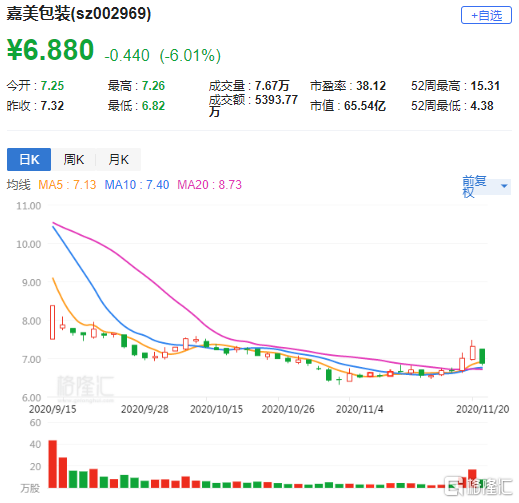Select the 日K daily chart tab
The image size is (519, 503).
tap(29, 159)
